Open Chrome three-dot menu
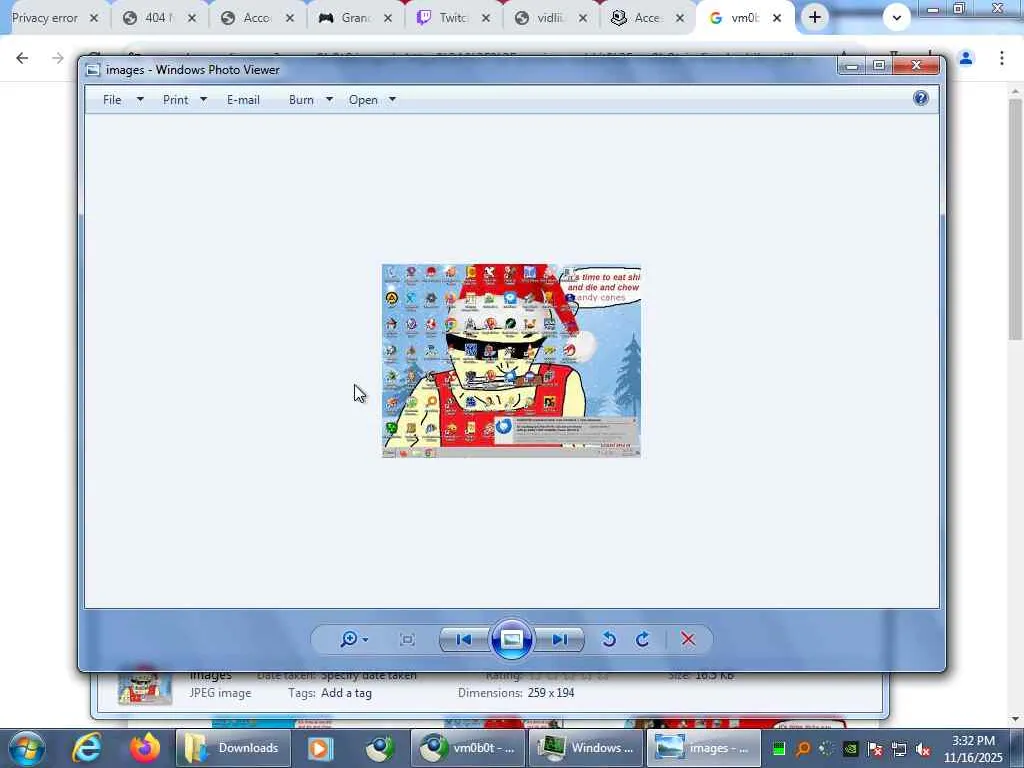 (1002, 58)
